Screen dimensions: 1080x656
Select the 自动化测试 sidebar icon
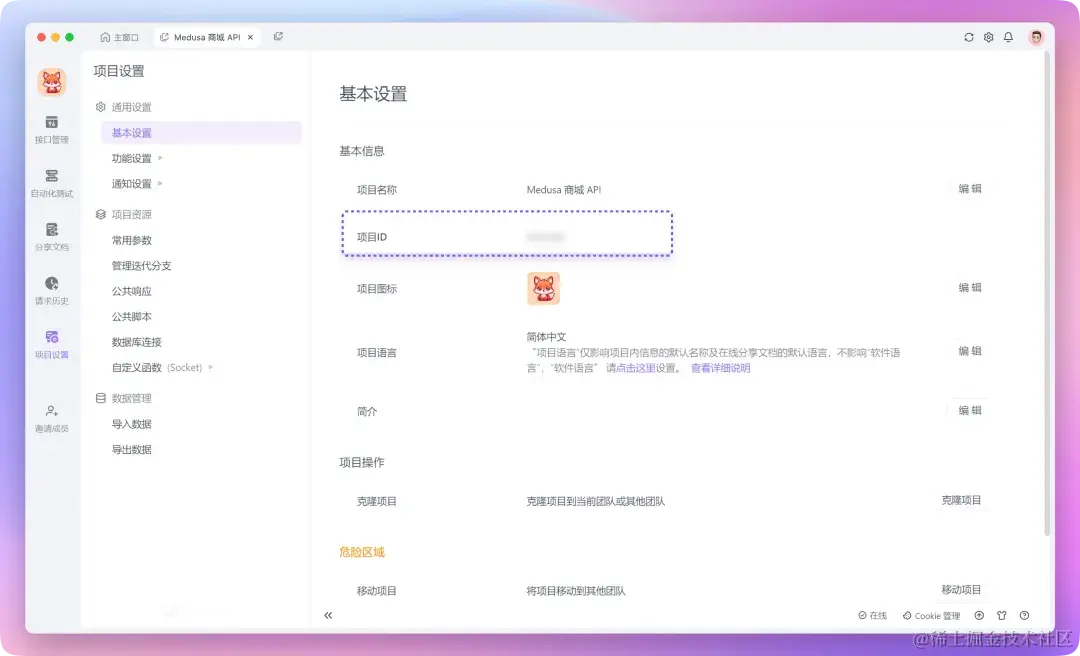point(51,184)
